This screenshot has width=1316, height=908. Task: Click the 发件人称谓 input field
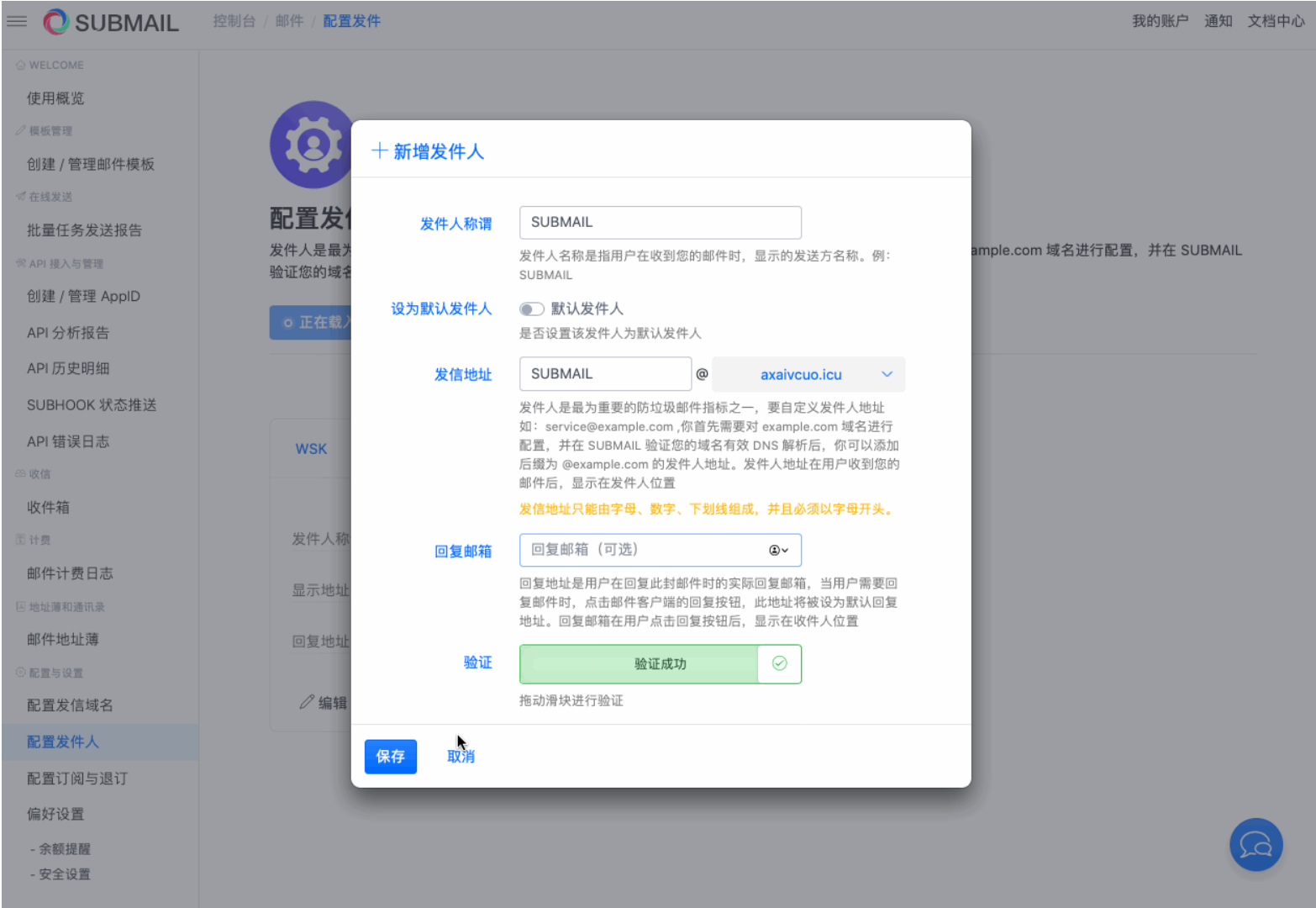660,222
